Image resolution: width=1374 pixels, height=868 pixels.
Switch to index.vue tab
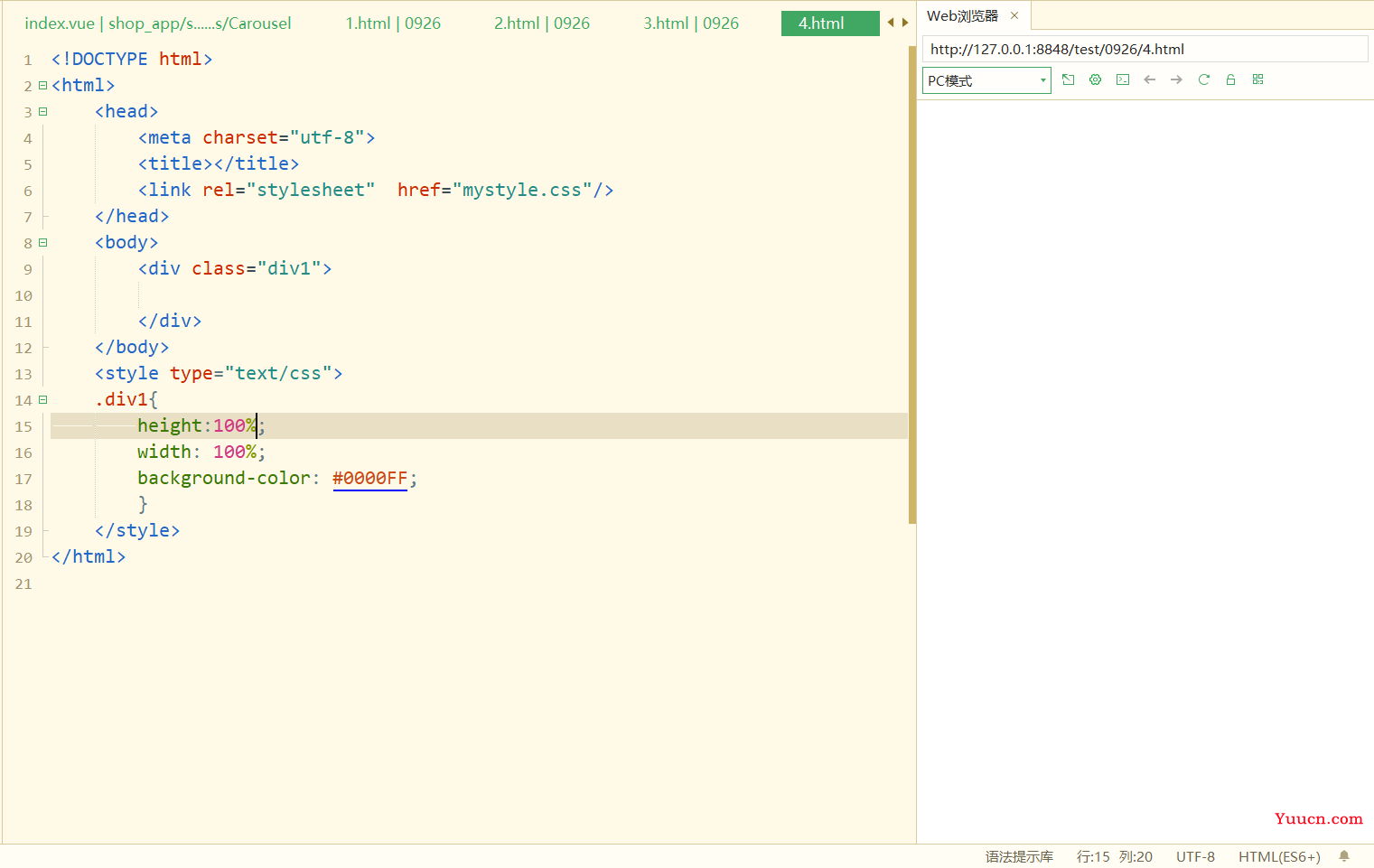[x=158, y=23]
